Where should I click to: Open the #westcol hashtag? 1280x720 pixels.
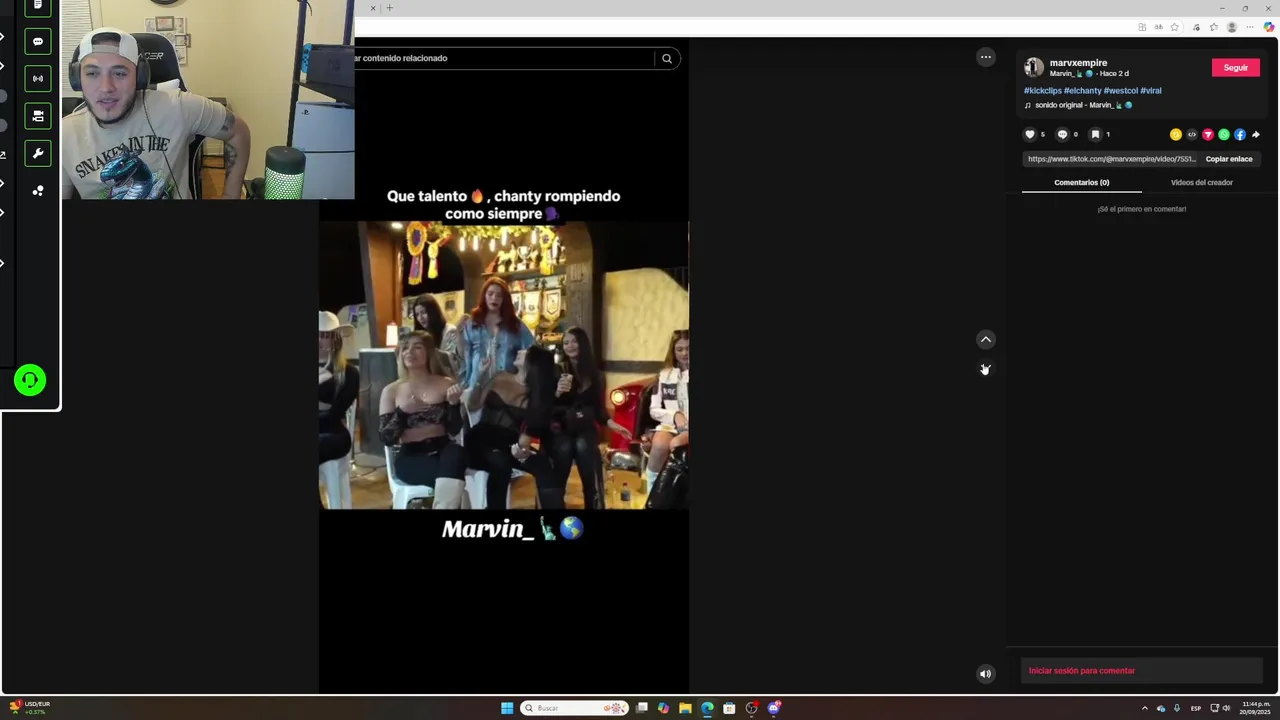pyautogui.click(x=1121, y=91)
